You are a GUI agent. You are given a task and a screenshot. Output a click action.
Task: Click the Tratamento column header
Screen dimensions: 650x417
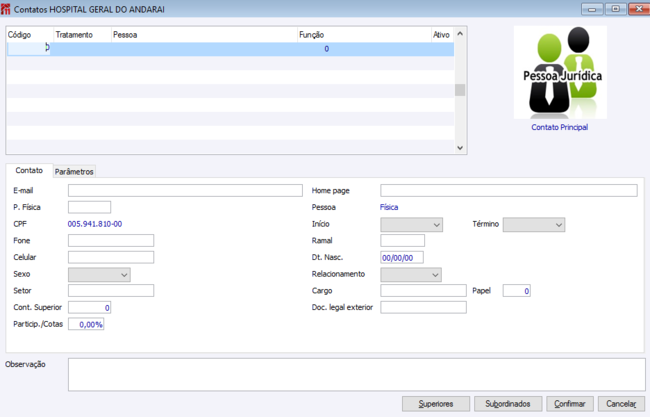(x=82, y=35)
